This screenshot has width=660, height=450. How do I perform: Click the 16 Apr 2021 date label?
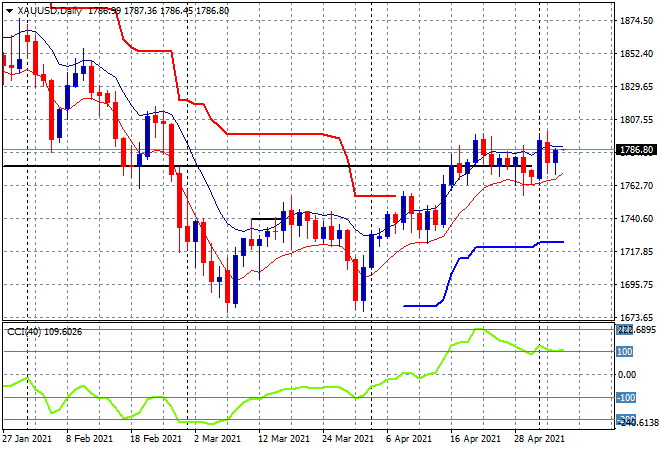[x=476, y=439]
